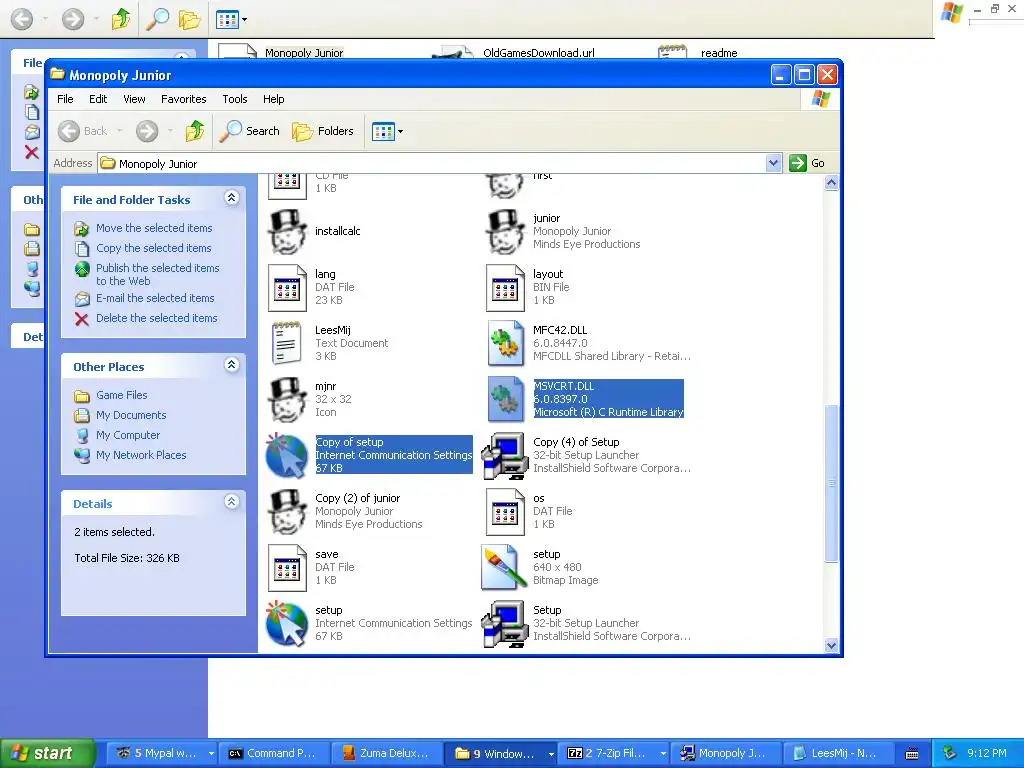The height and width of the screenshot is (768, 1024).
Task: Open the Views button dropdown arrow
Action: (x=400, y=131)
